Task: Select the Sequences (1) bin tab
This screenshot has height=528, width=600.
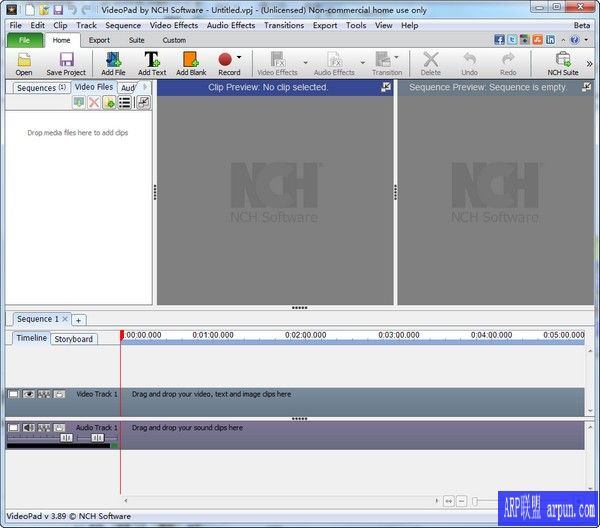Action: pos(41,88)
